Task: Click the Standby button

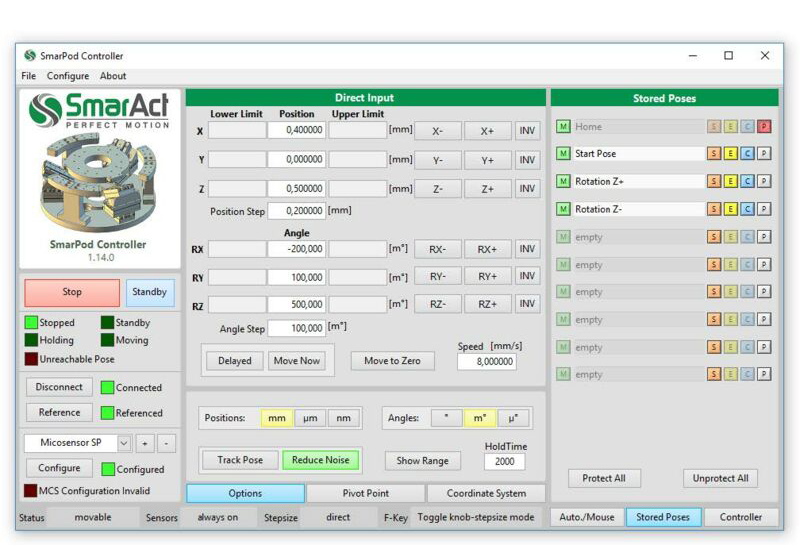Action: pos(149,292)
